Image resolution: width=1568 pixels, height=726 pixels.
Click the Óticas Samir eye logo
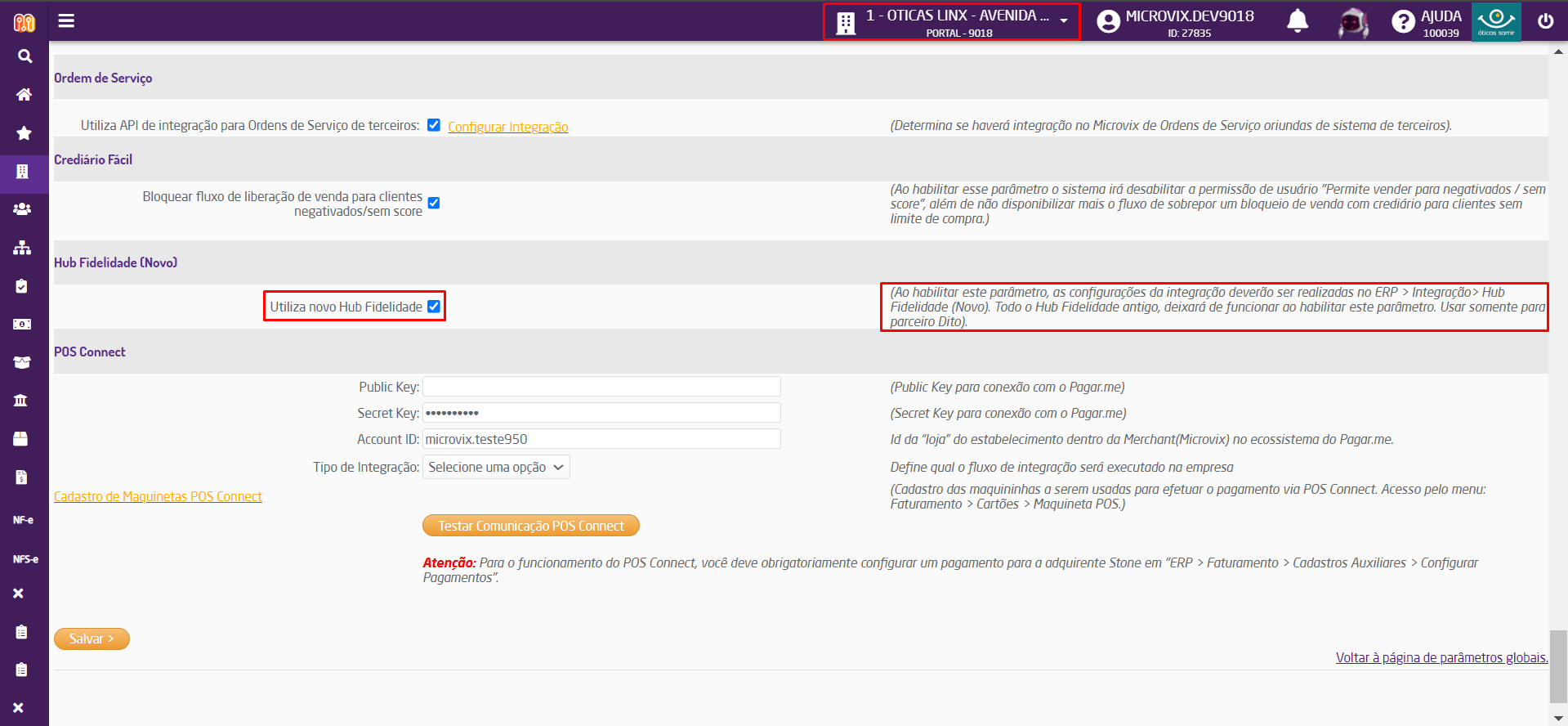[x=1496, y=21]
